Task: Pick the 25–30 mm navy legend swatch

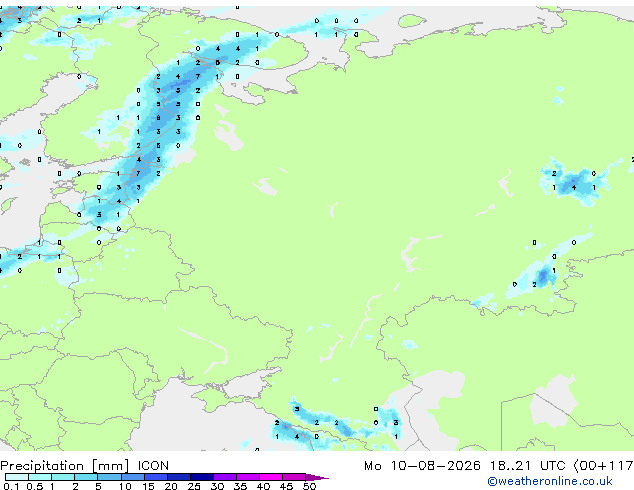Action: click(201, 477)
